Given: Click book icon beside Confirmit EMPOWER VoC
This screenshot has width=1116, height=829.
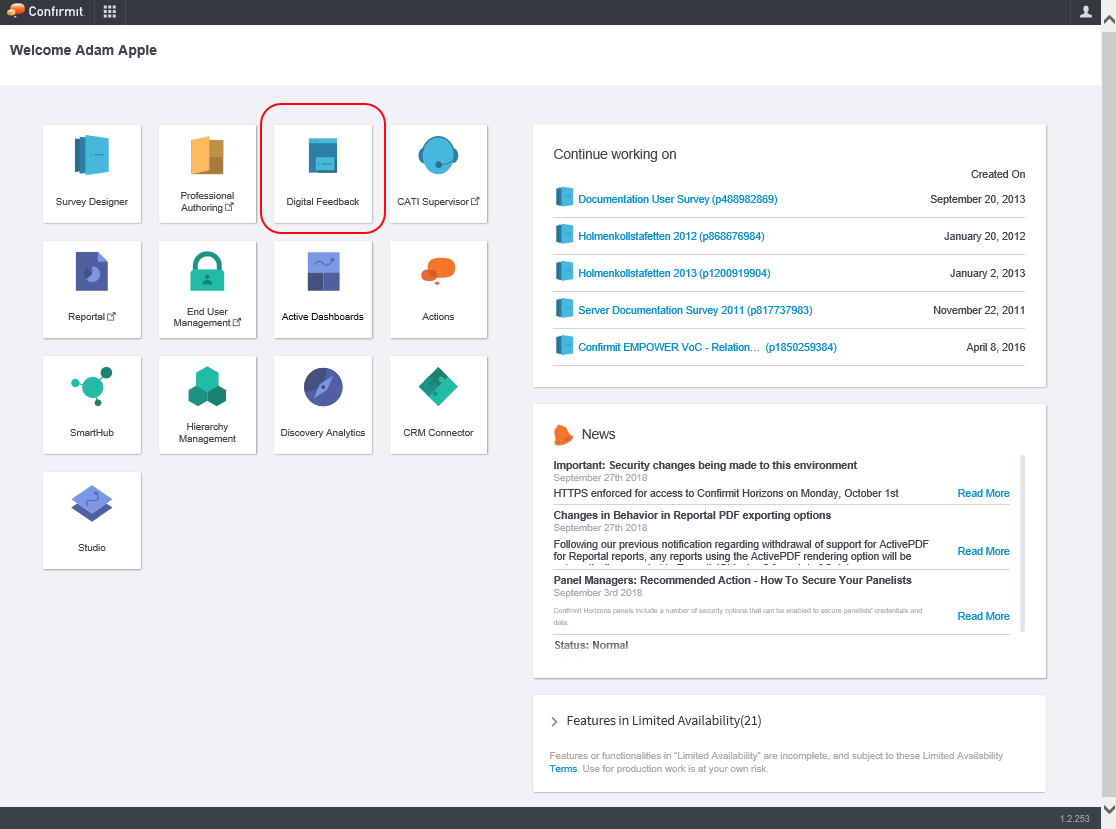Looking at the screenshot, I should [564, 345].
